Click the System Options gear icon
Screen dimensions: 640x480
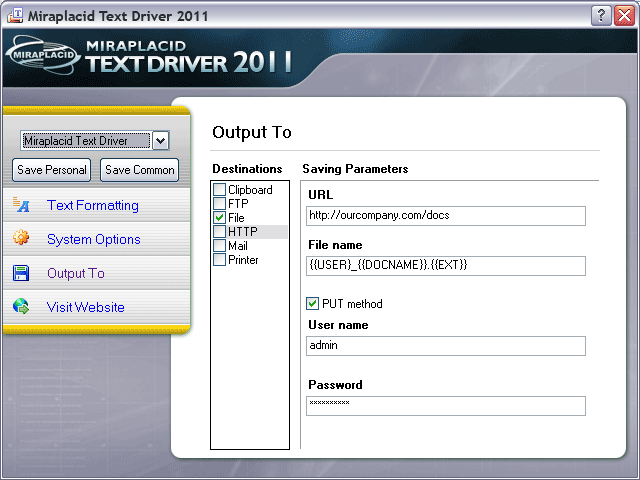point(21,238)
